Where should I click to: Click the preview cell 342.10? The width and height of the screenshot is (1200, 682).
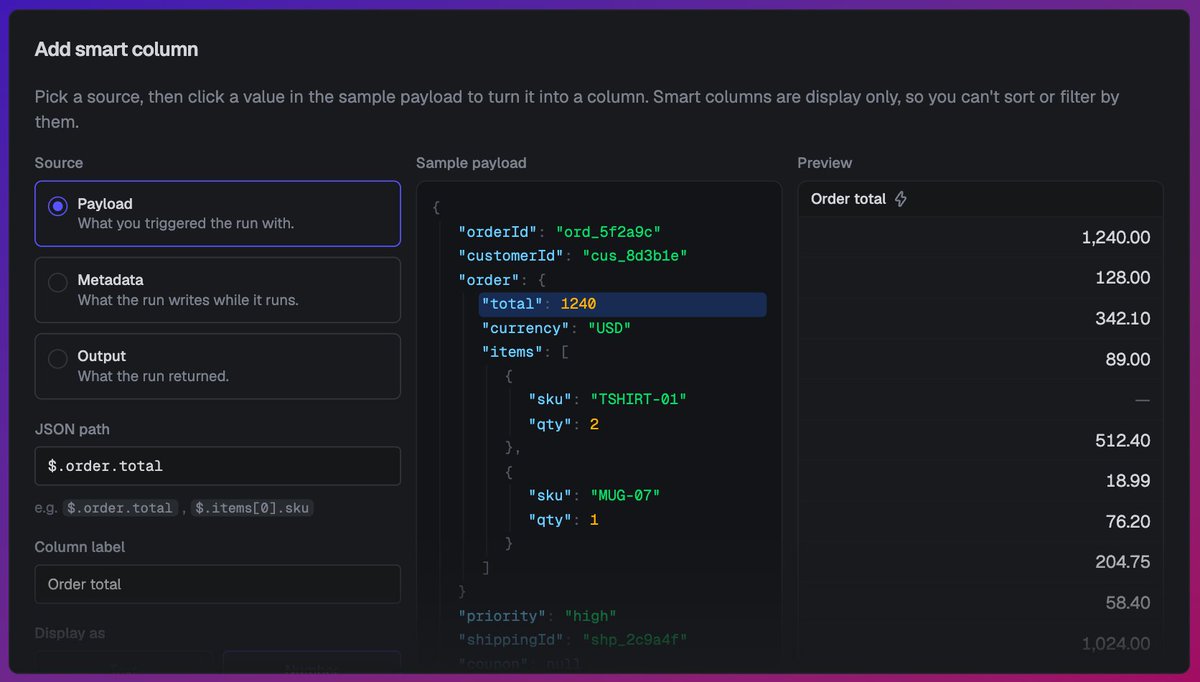coord(981,319)
